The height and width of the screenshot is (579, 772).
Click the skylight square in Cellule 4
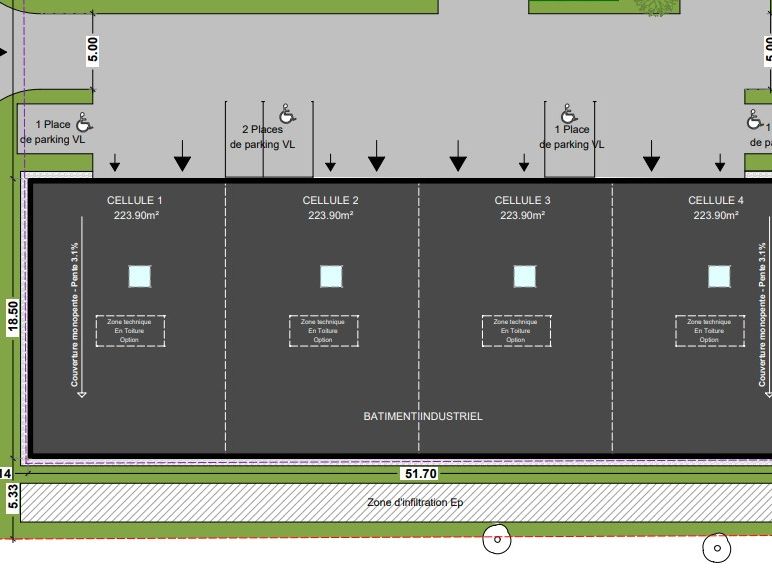pos(719,276)
